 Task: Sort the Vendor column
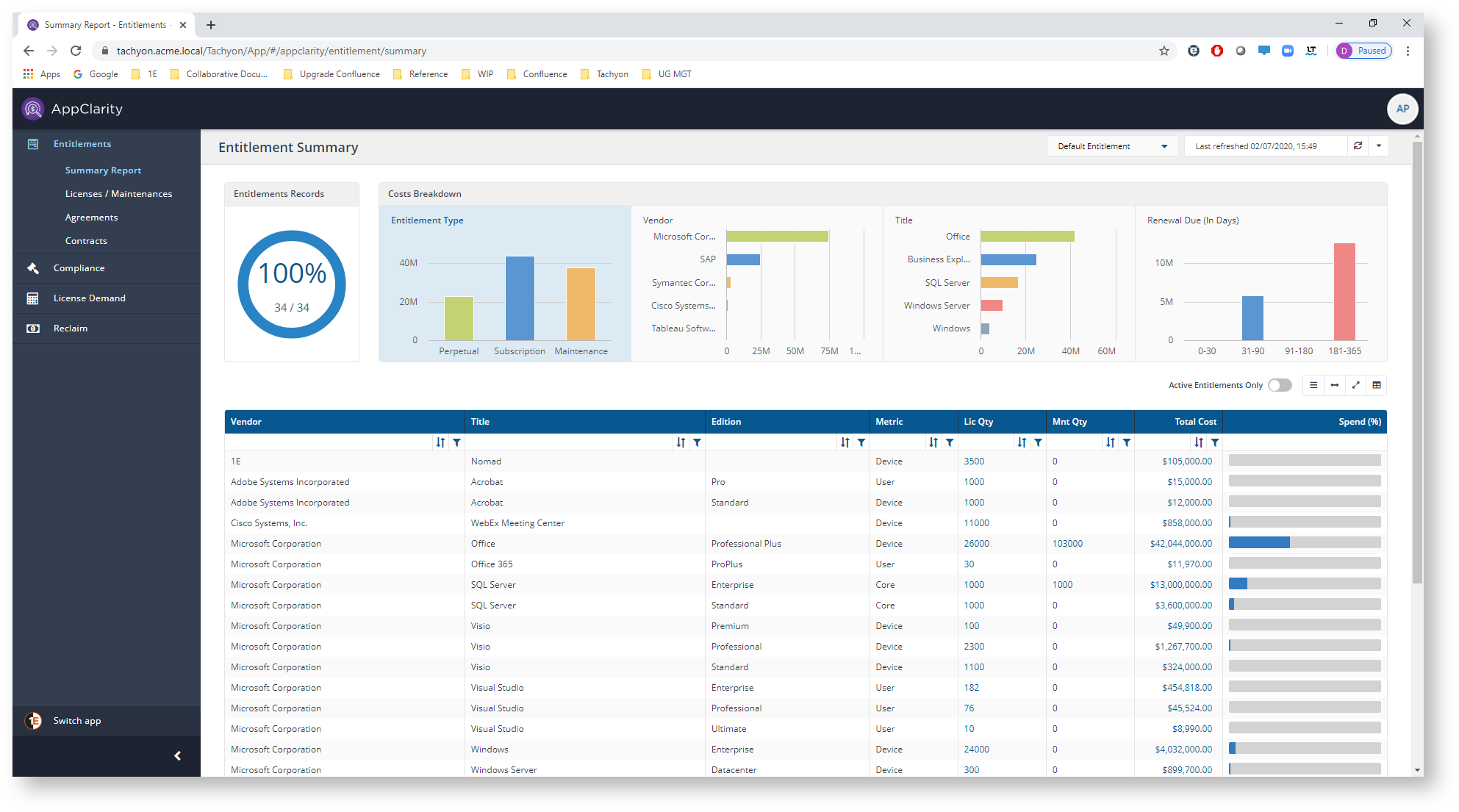(x=440, y=442)
